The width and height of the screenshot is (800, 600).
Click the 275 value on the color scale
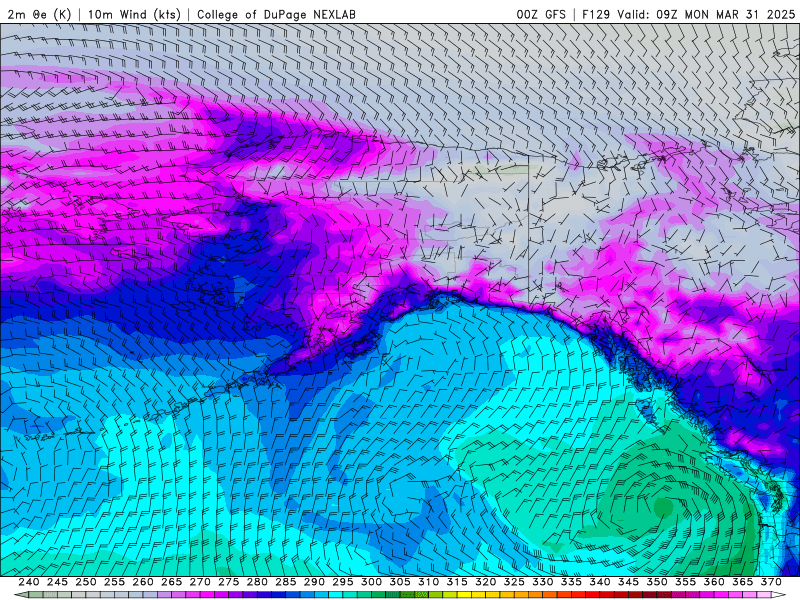(x=229, y=582)
